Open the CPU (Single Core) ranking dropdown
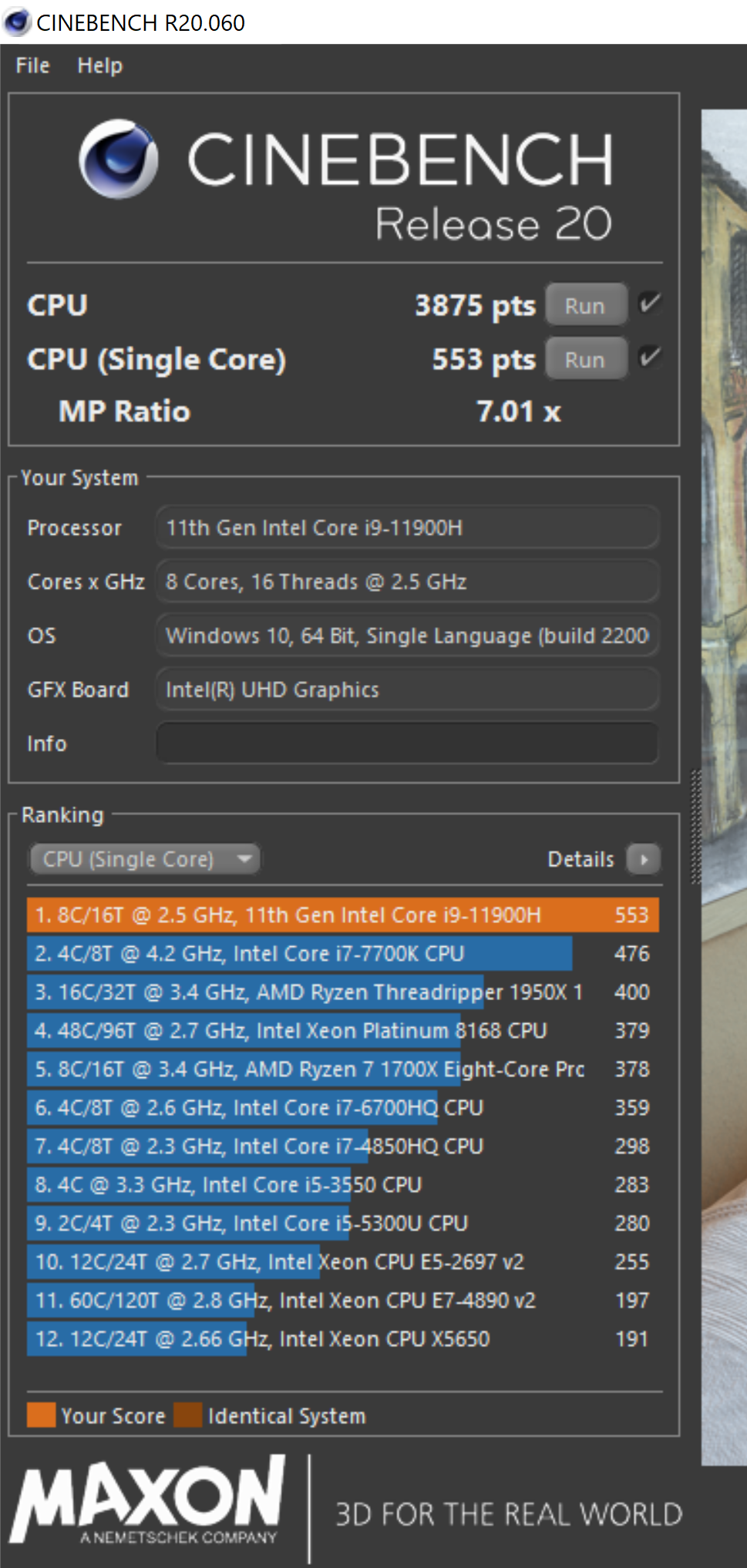The width and height of the screenshot is (747, 1568). (144, 859)
